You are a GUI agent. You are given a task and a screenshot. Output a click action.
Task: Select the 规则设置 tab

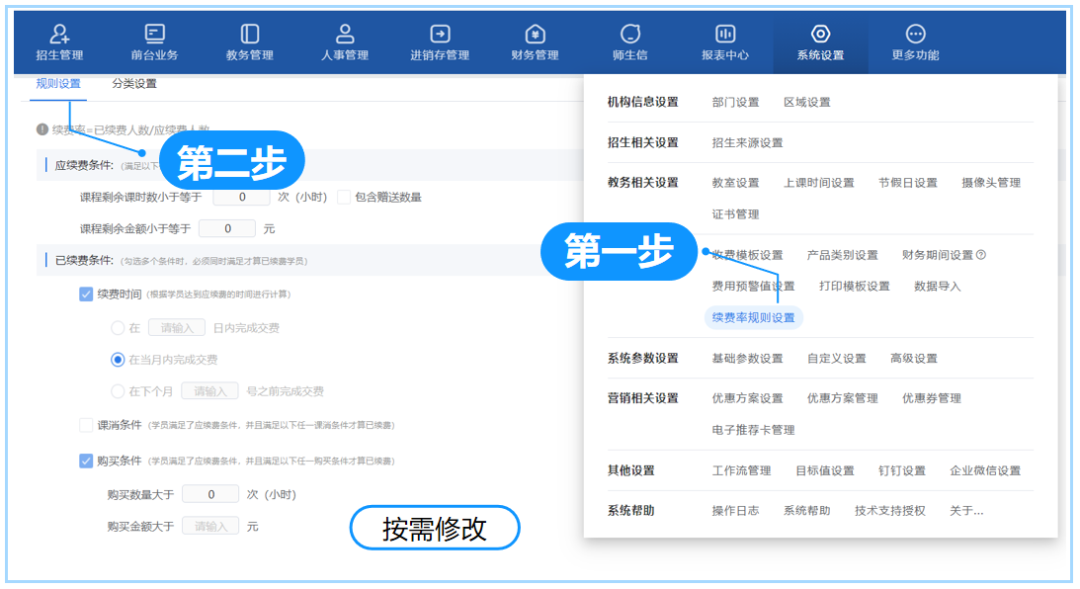[x=58, y=84]
